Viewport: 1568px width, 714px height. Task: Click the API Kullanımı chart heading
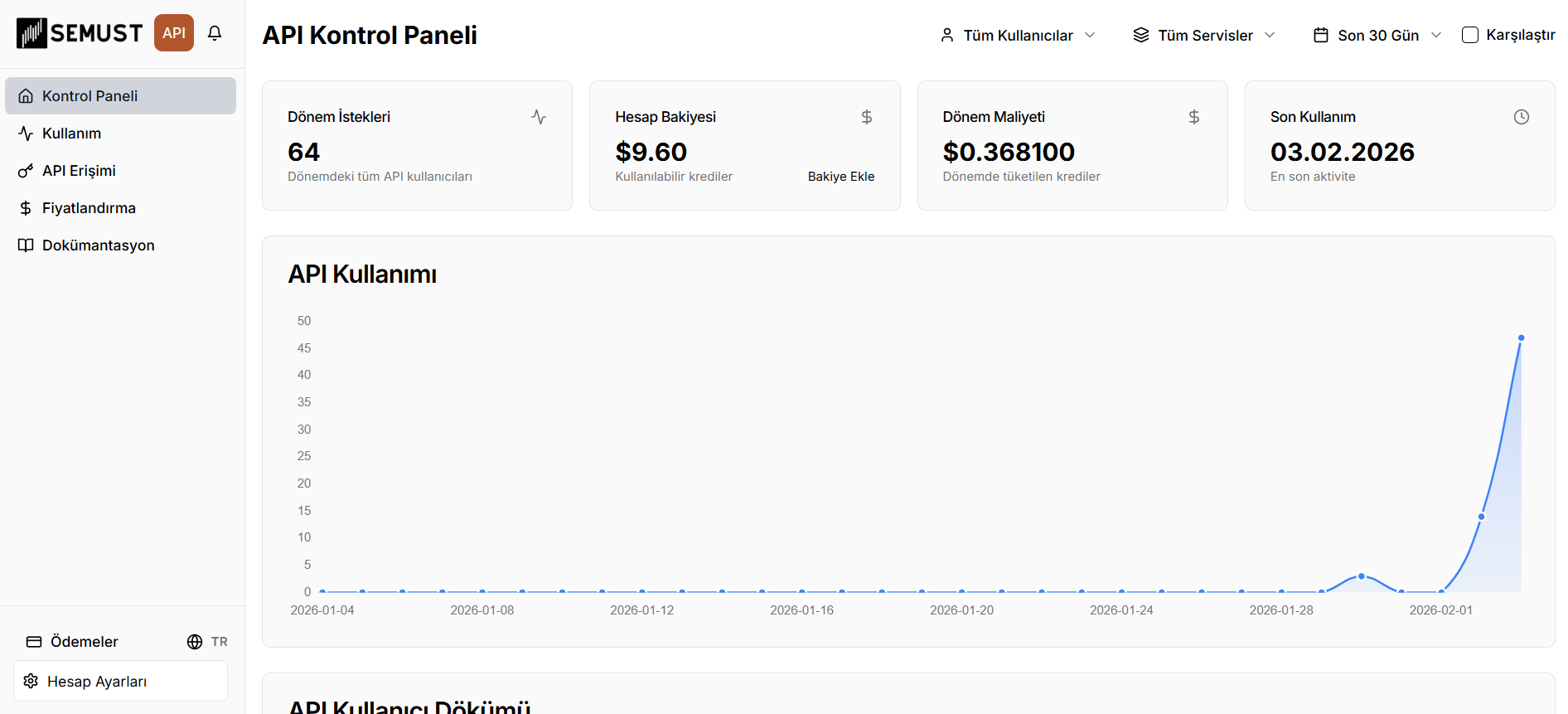362,274
